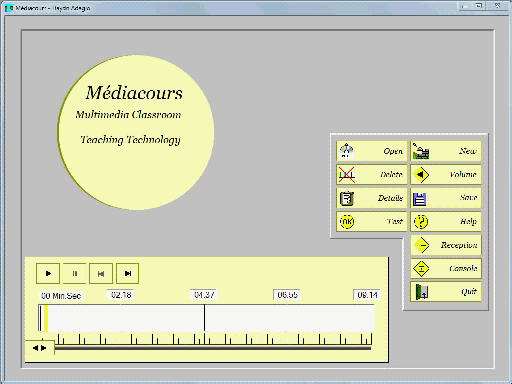Open Help question mark button

[x=446, y=221]
